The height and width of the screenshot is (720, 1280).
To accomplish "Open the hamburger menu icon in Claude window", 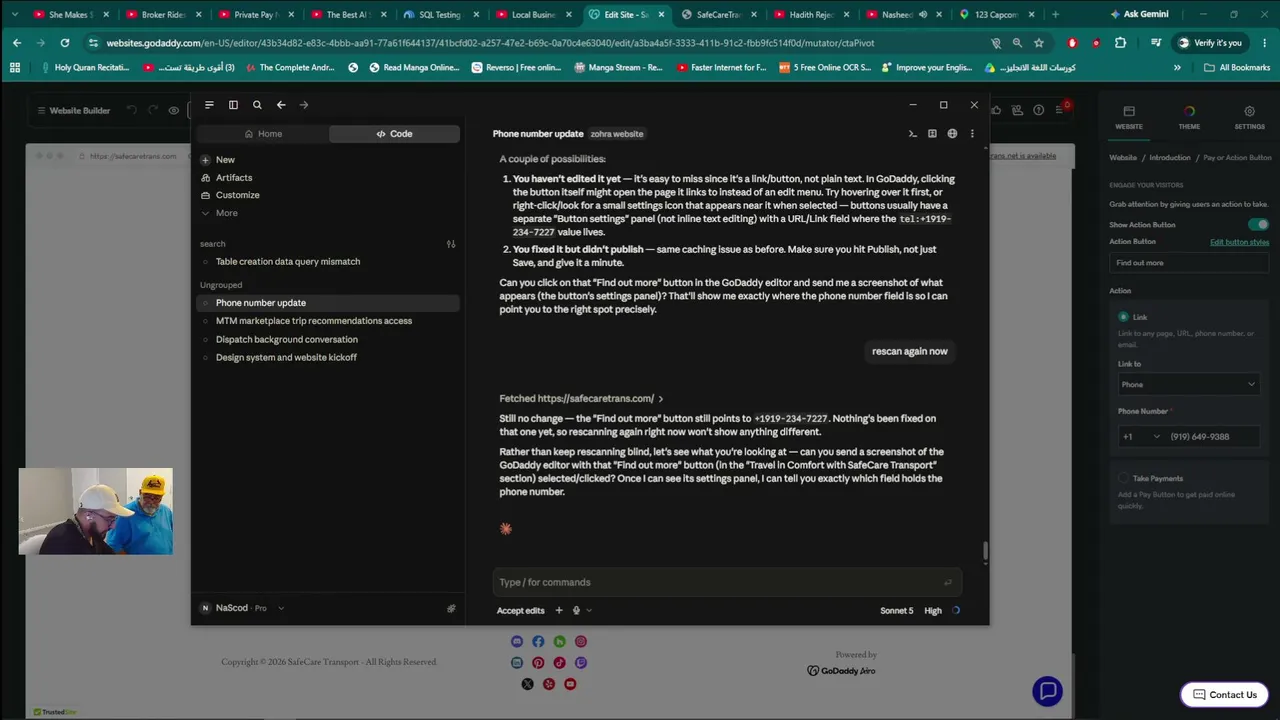I will point(209,105).
